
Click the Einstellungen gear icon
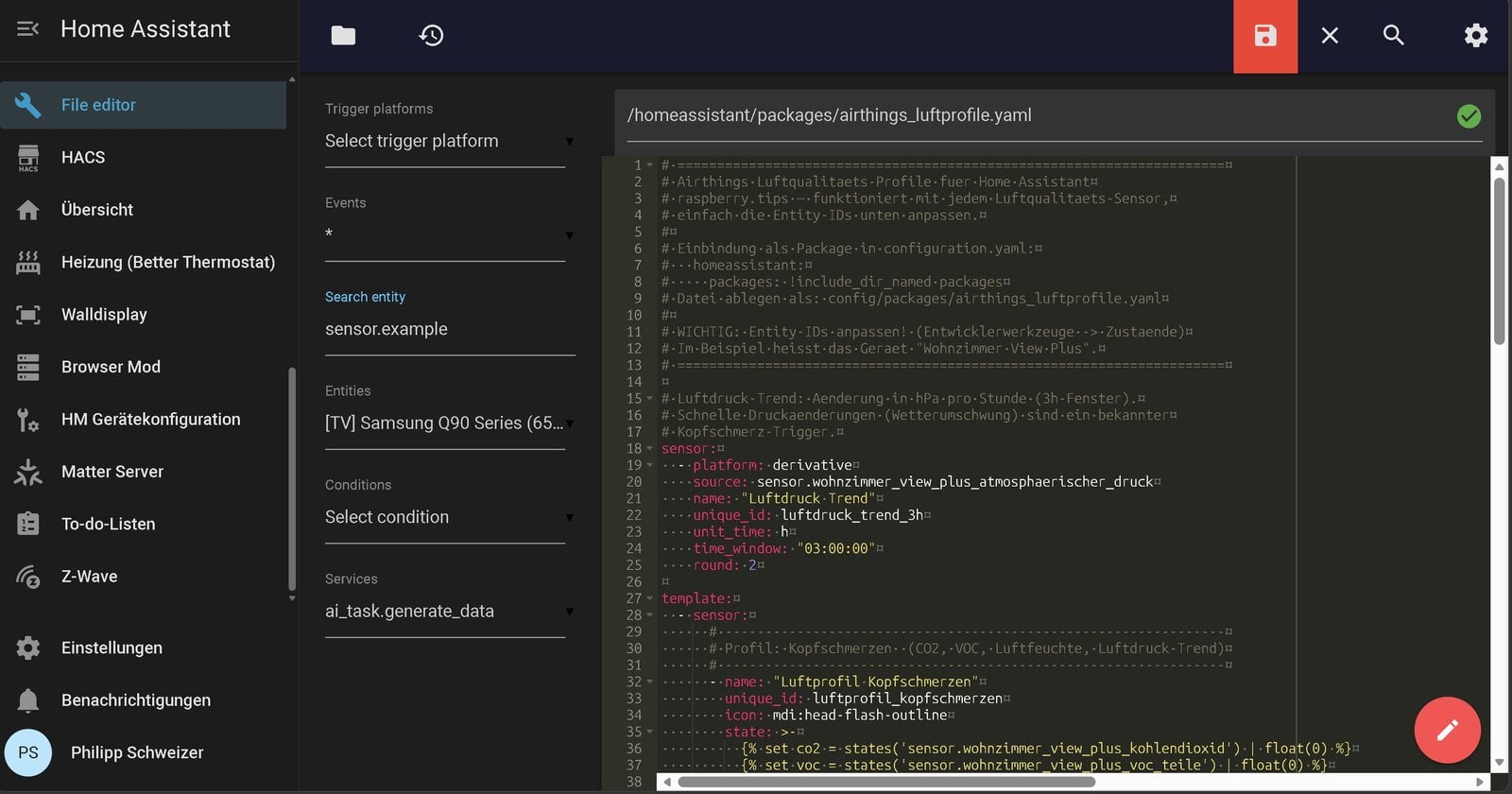28,647
